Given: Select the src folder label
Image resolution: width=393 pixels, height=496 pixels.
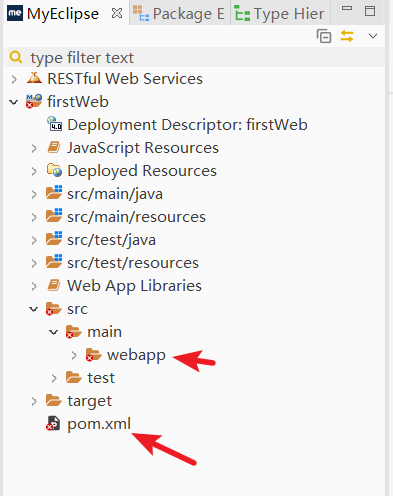Looking at the screenshot, I should click(78, 309).
